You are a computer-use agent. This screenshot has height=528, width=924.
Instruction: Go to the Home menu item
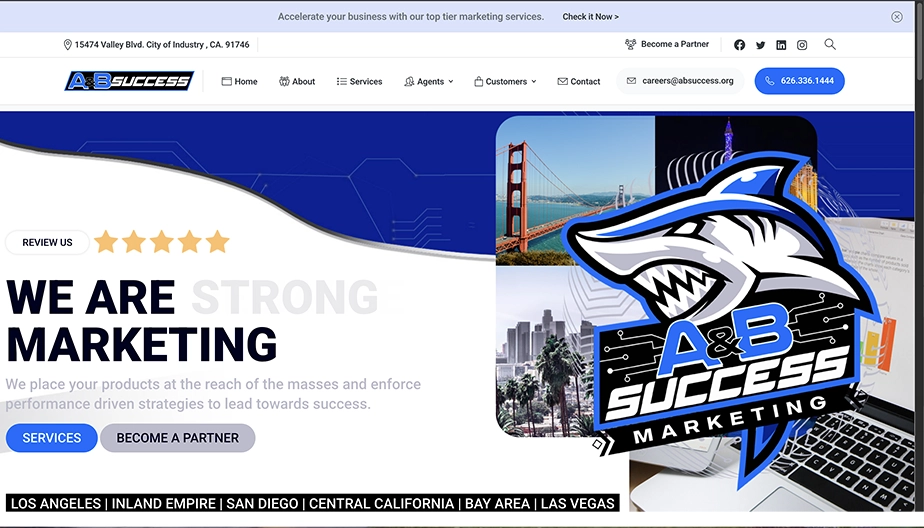point(239,81)
